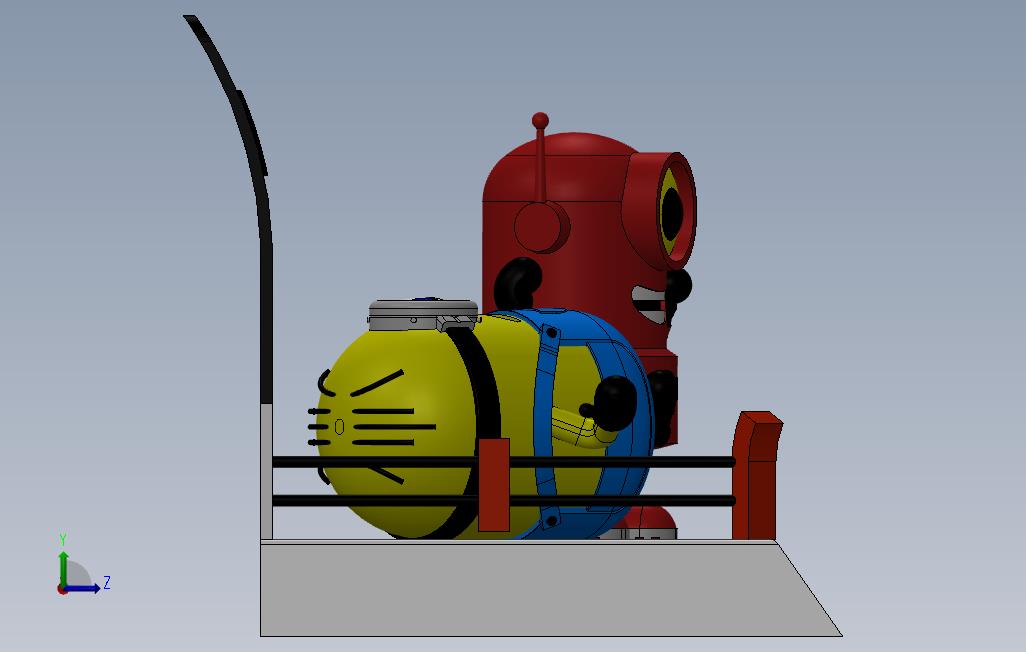Select the lower black guard rail
Screen dimensions: 1026x652
pos(503,501)
